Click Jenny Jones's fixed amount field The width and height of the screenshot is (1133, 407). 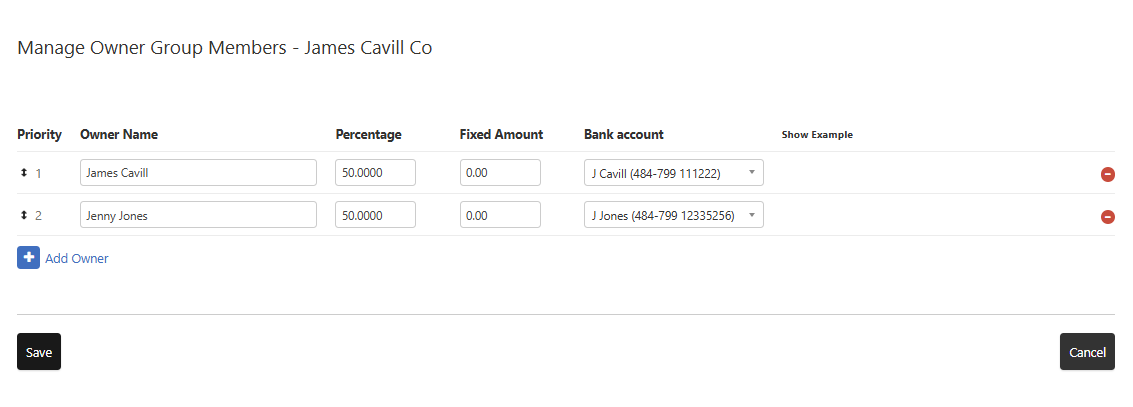click(x=500, y=215)
